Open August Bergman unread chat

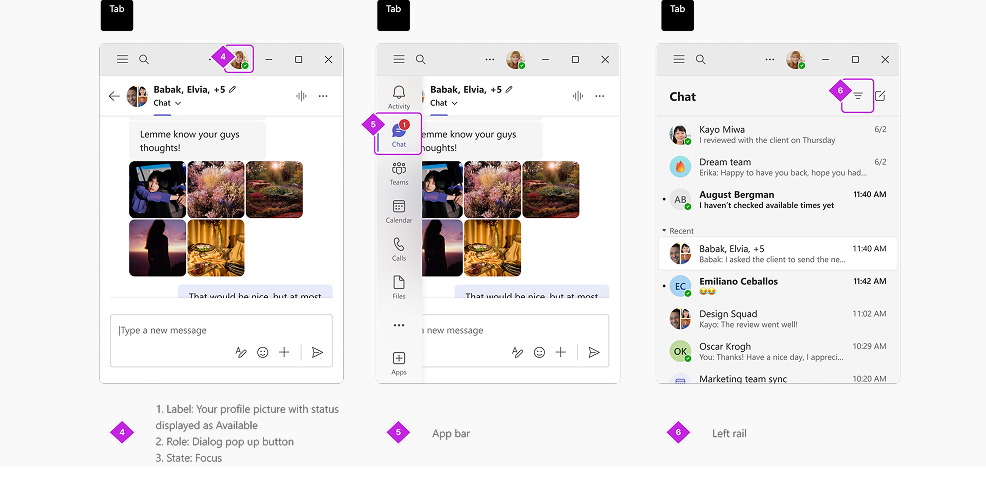coord(778,199)
